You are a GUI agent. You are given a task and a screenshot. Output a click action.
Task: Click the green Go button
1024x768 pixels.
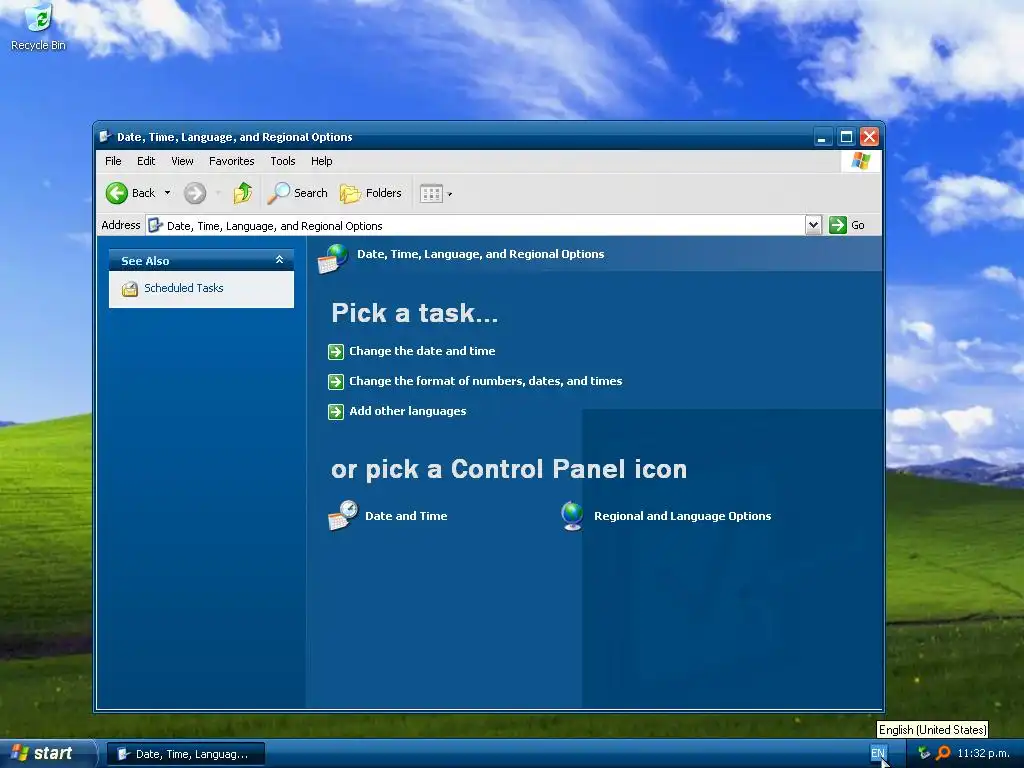(847, 225)
